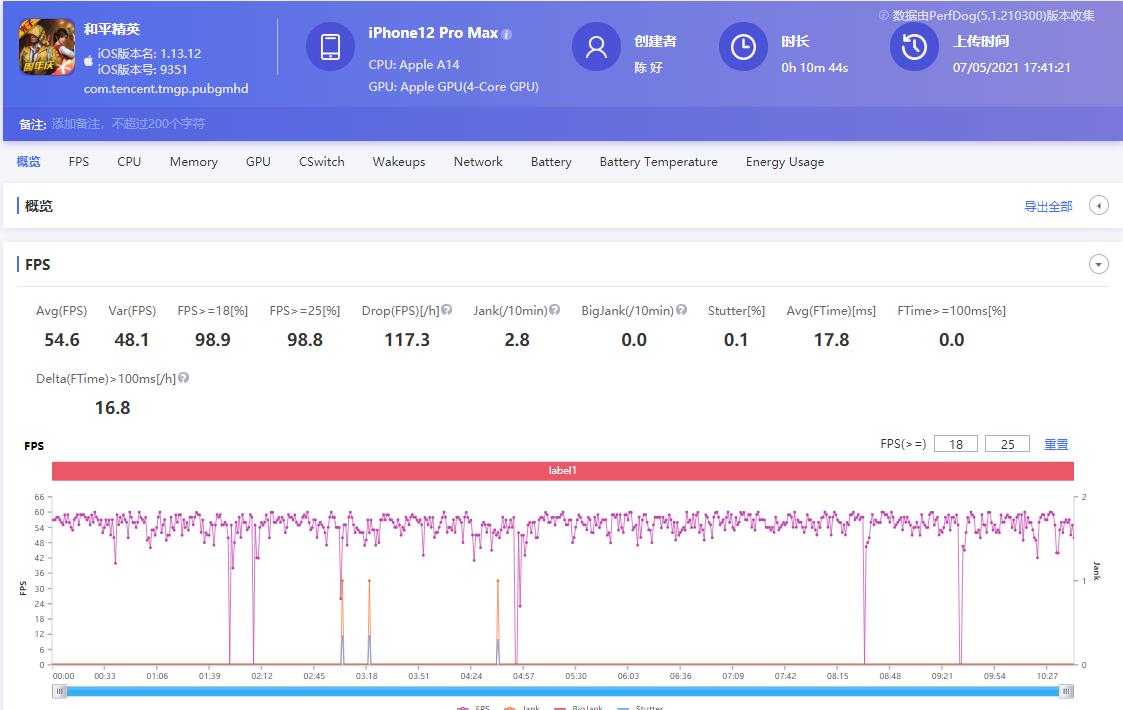Image resolution: width=1123 pixels, height=710 pixels.
Task: Click the left handle of timeline range slider
Action: click(x=60, y=691)
